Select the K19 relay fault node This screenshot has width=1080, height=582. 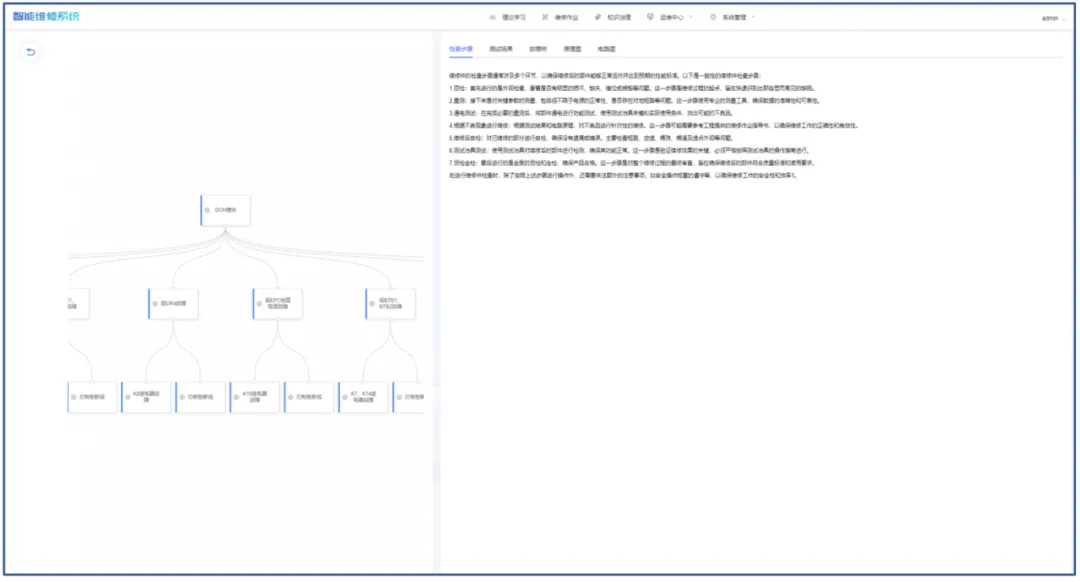click(x=254, y=397)
